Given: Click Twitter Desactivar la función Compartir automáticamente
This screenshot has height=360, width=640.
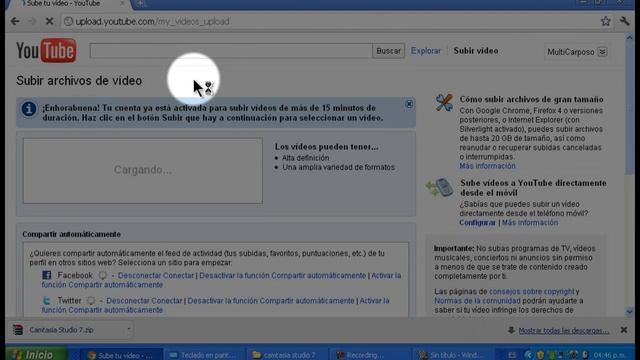Looking at the screenshot, I should pyautogui.click(x=271, y=301).
